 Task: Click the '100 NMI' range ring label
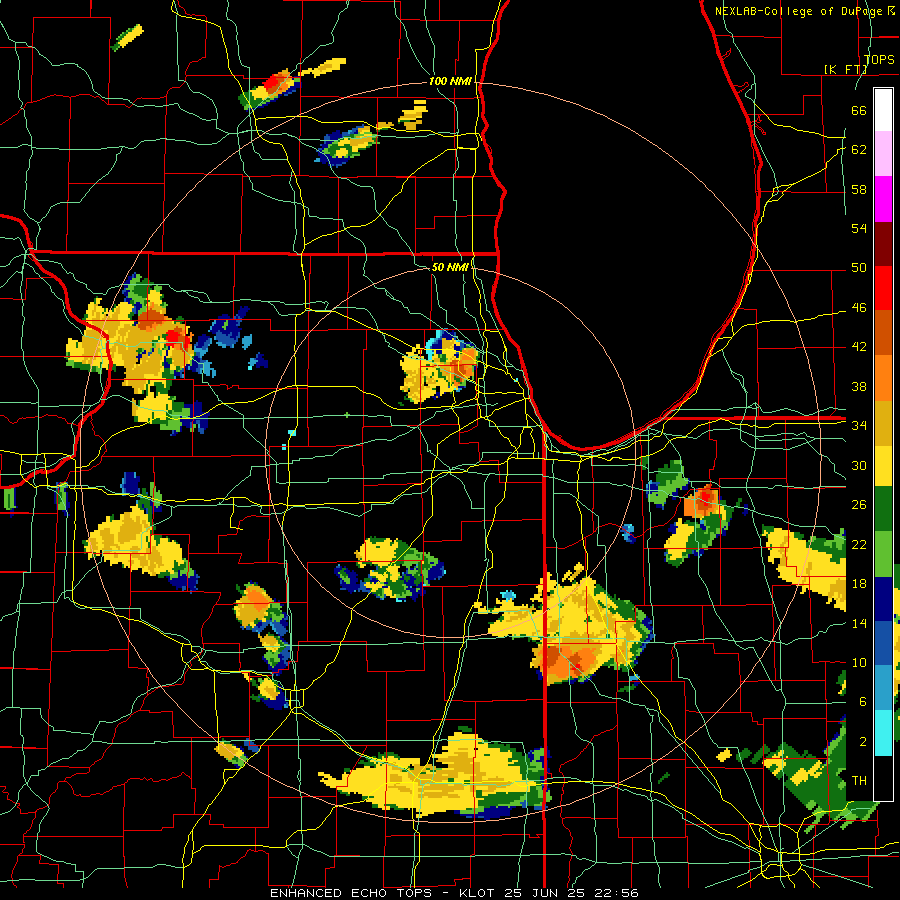tap(450, 81)
